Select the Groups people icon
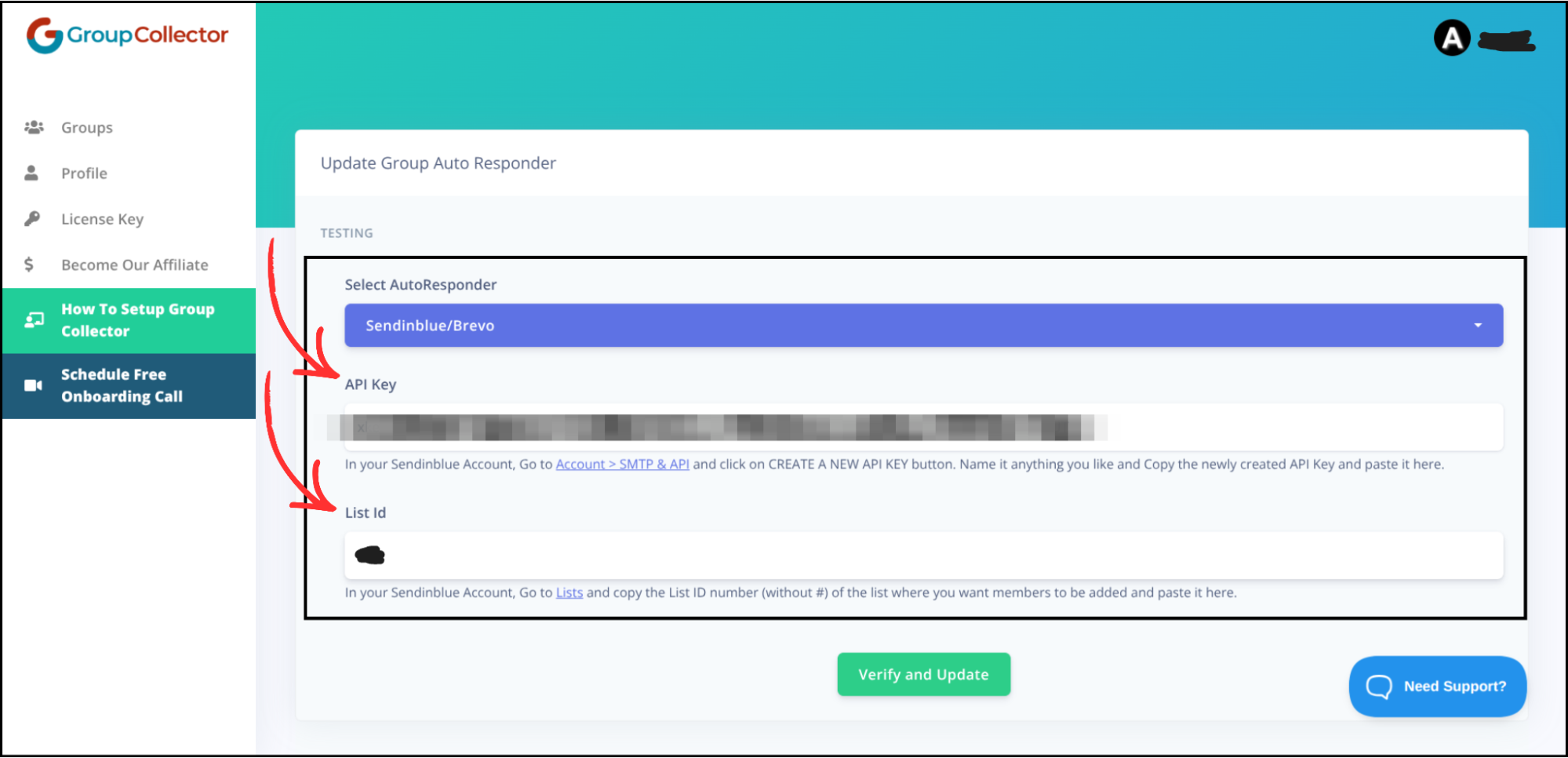The width and height of the screenshot is (1568, 758). 34,127
